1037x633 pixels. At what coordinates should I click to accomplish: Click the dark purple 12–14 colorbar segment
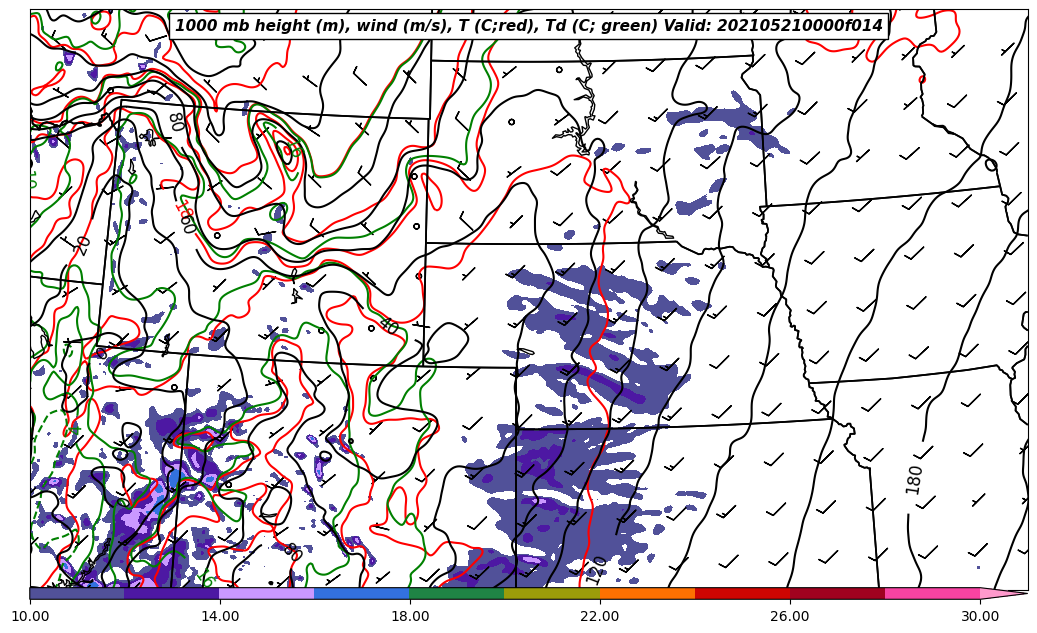[172, 593]
